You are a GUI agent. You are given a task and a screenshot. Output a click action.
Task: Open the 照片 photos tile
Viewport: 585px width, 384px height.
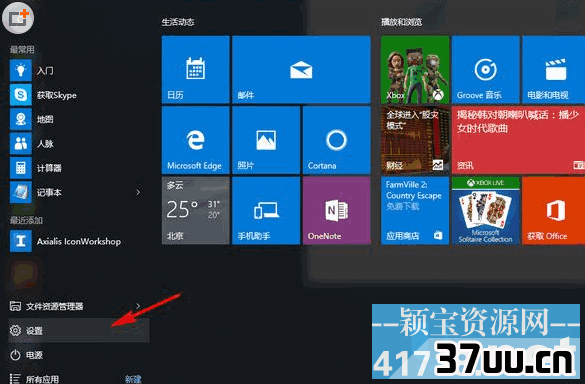point(266,140)
